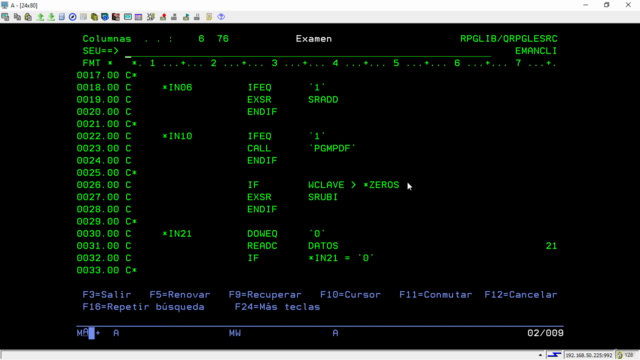Click RPGLIB/QRPGLESRC source file name
This screenshot has width=640, height=360.
click(x=509, y=39)
